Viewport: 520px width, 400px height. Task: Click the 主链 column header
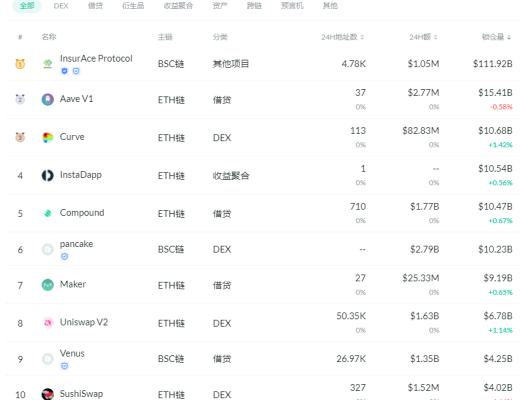coord(165,37)
